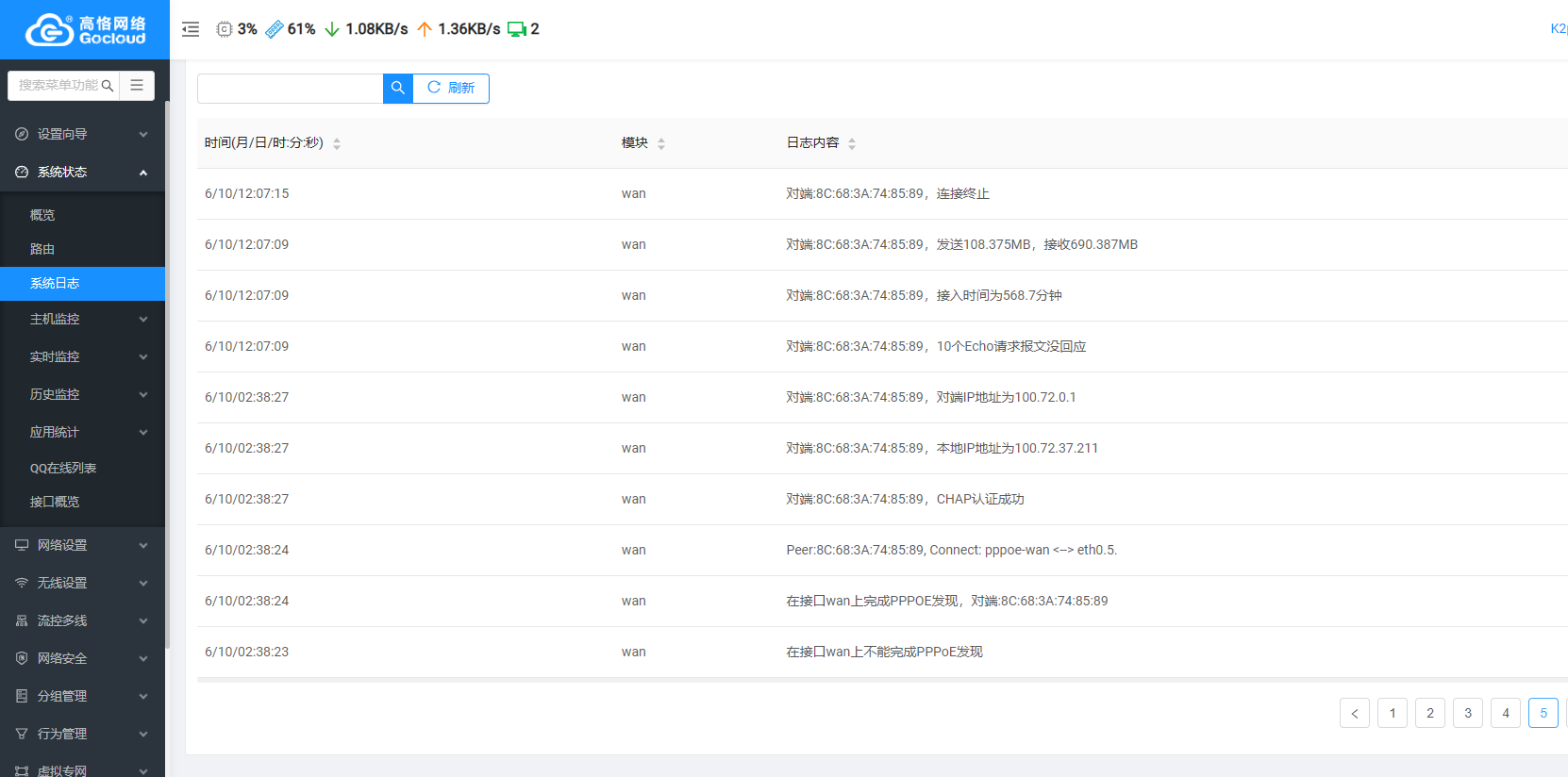Viewport: 1568px width, 777px height.
Task: Click log entry with 接入时间为568.7分钟
Action: tap(924, 295)
